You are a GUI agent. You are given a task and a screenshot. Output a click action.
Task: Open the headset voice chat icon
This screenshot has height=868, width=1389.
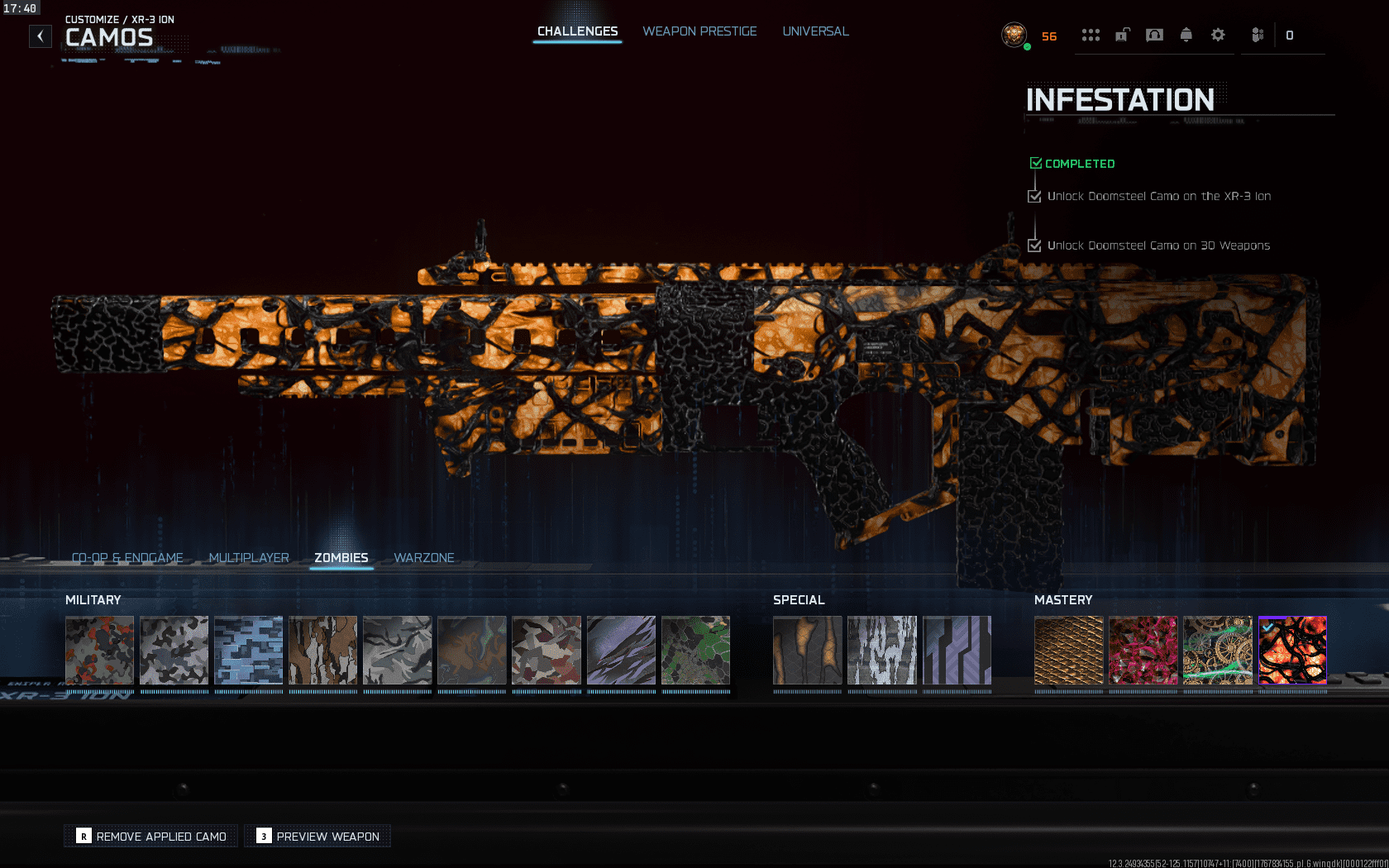(x=1154, y=35)
